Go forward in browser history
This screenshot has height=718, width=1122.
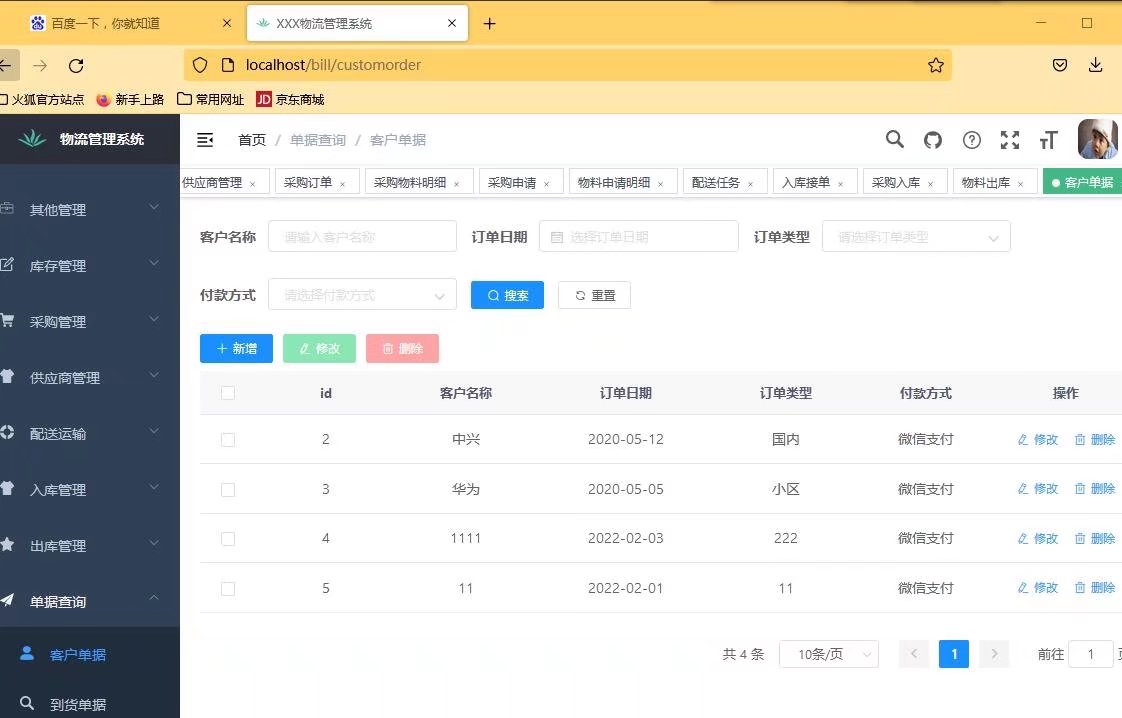click(40, 65)
